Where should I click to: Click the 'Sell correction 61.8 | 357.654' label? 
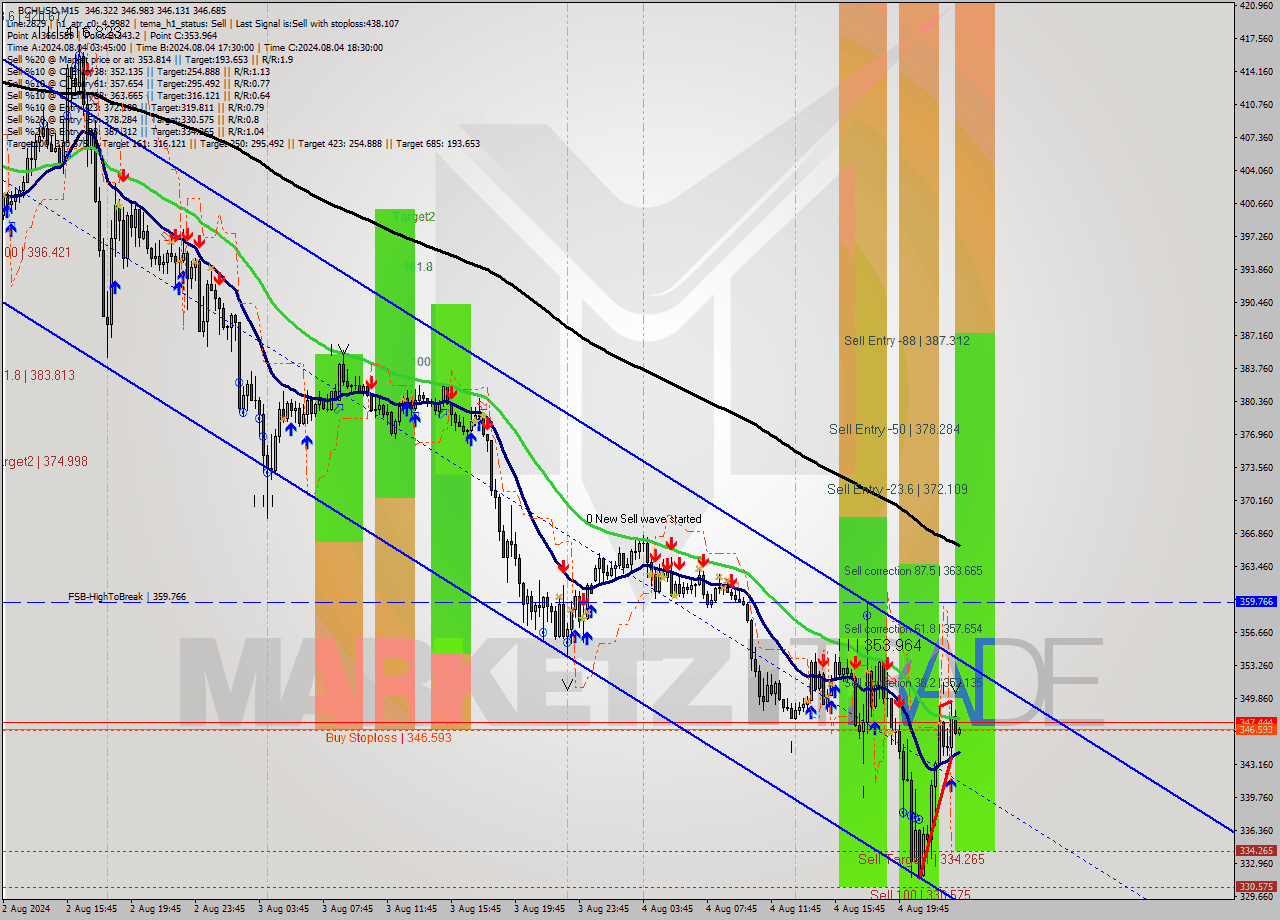pyautogui.click(x=913, y=629)
